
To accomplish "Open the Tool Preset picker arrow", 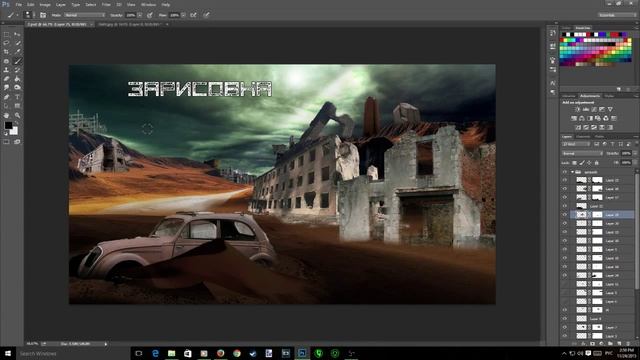I will pyautogui.click(x=17, y=15).
